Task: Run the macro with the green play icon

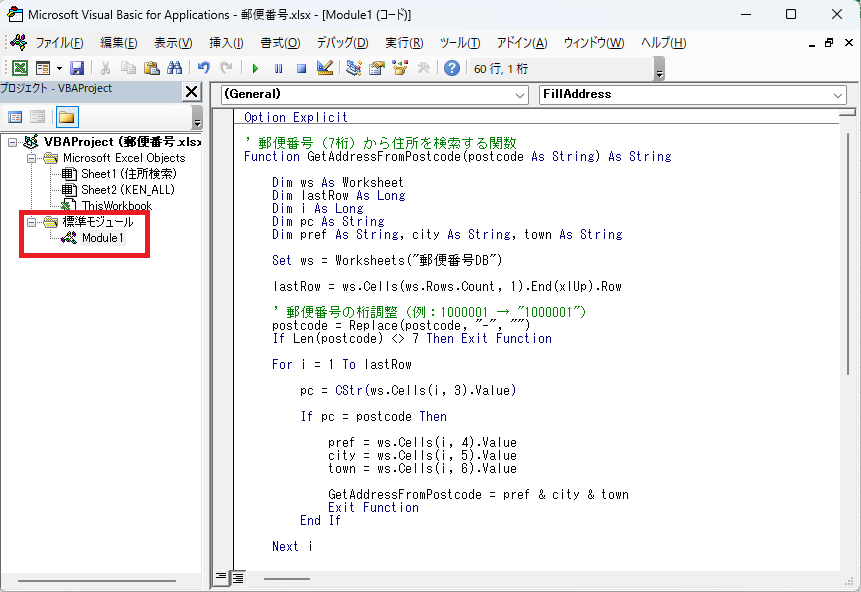Action: (x=255, y=68)
